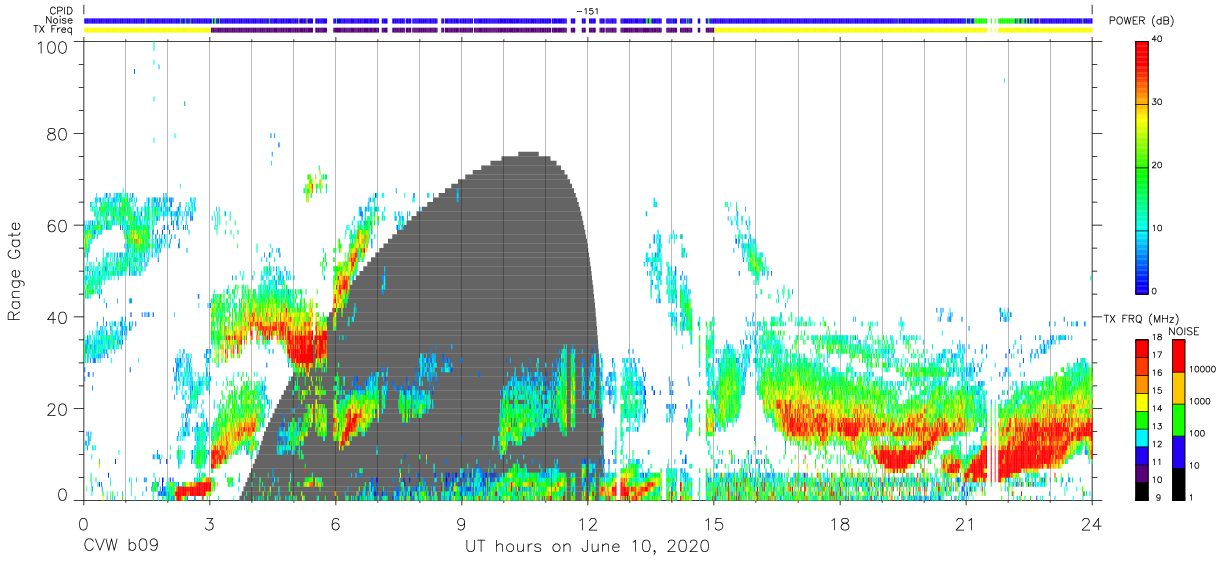
Task: Click the y-axis tick label '20'
Action: point(58,409)
